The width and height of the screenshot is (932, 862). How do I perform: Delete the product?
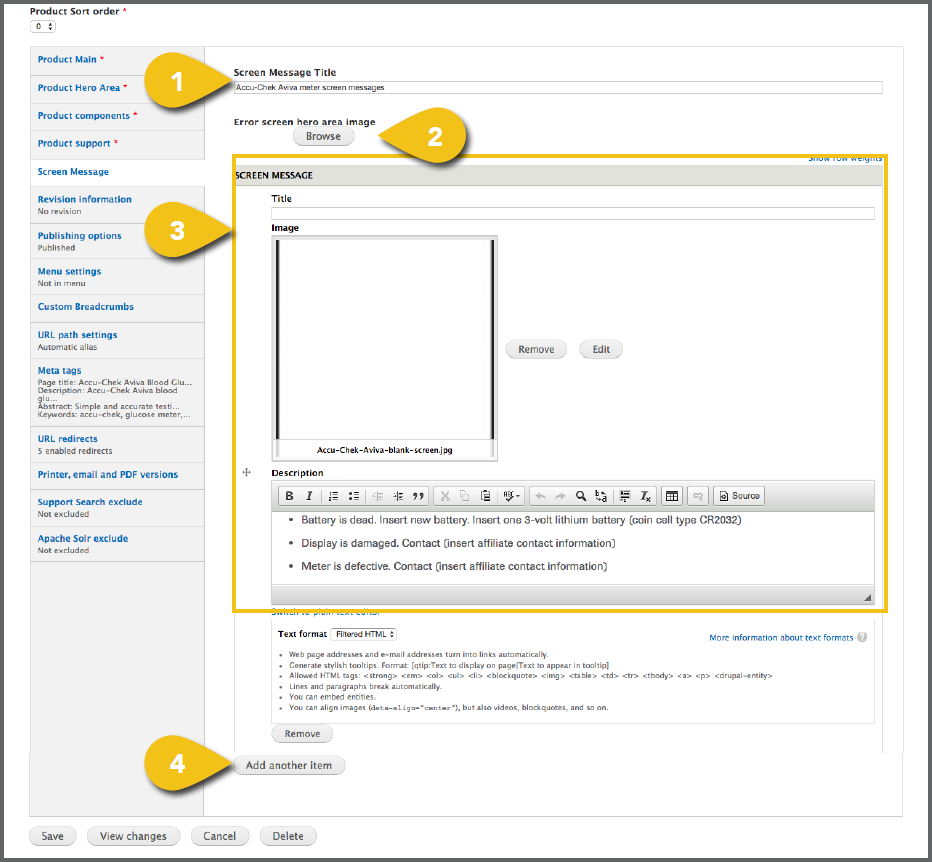pos(288,836)
